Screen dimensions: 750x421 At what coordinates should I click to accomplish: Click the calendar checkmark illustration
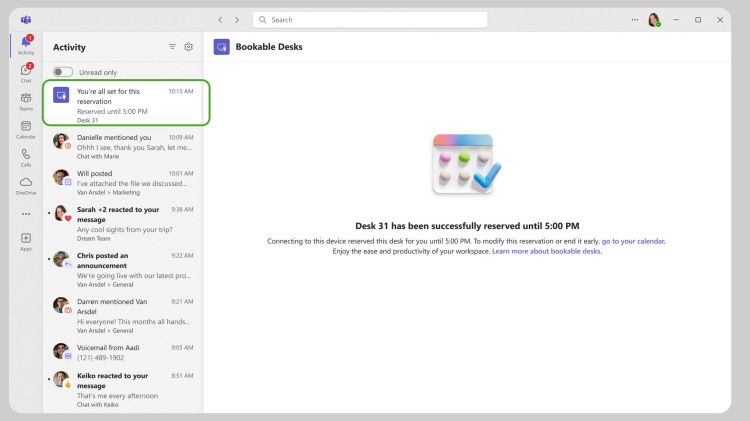point(466,164)
